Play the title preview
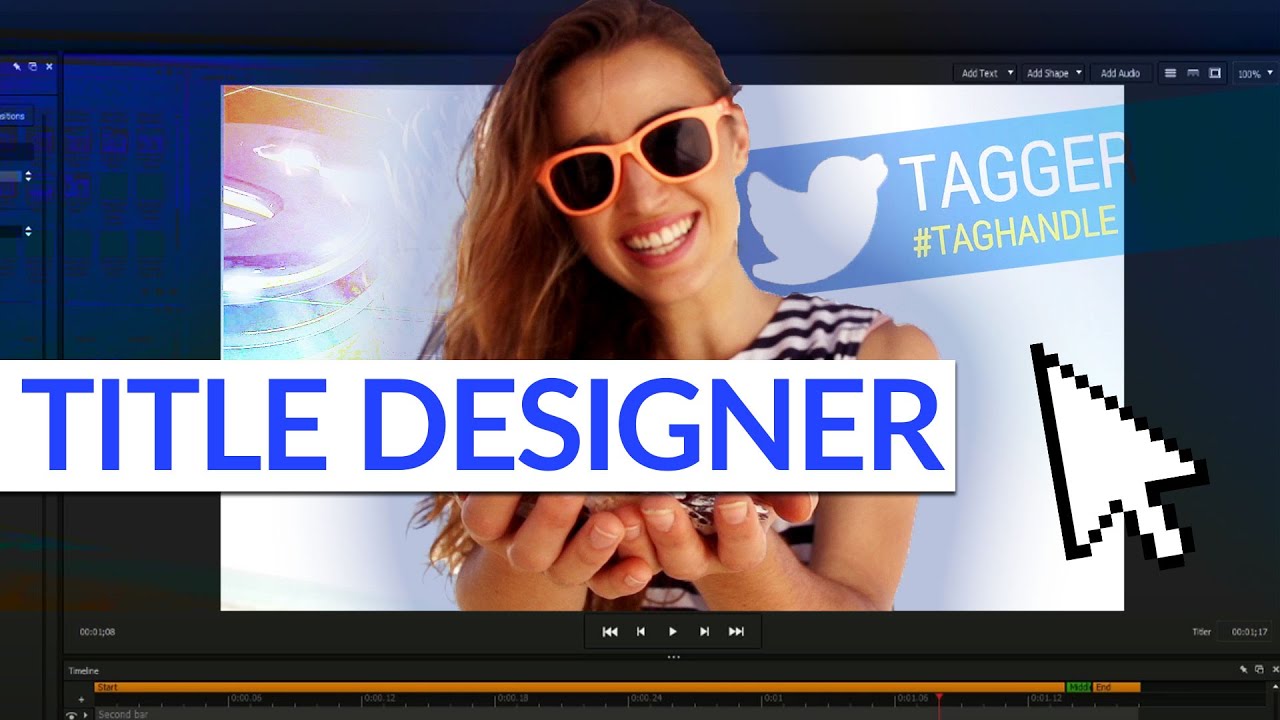 point(673,631)
